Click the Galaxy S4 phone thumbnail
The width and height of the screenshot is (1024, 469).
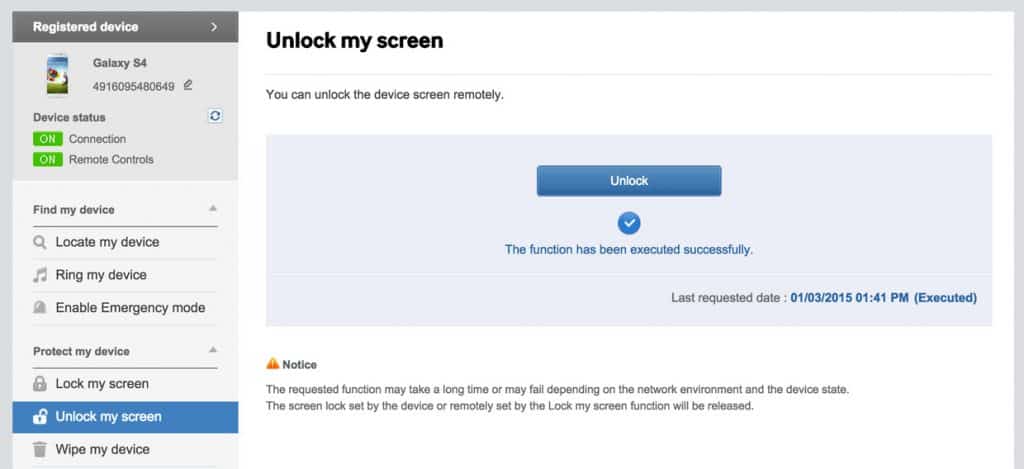point(57,74)
